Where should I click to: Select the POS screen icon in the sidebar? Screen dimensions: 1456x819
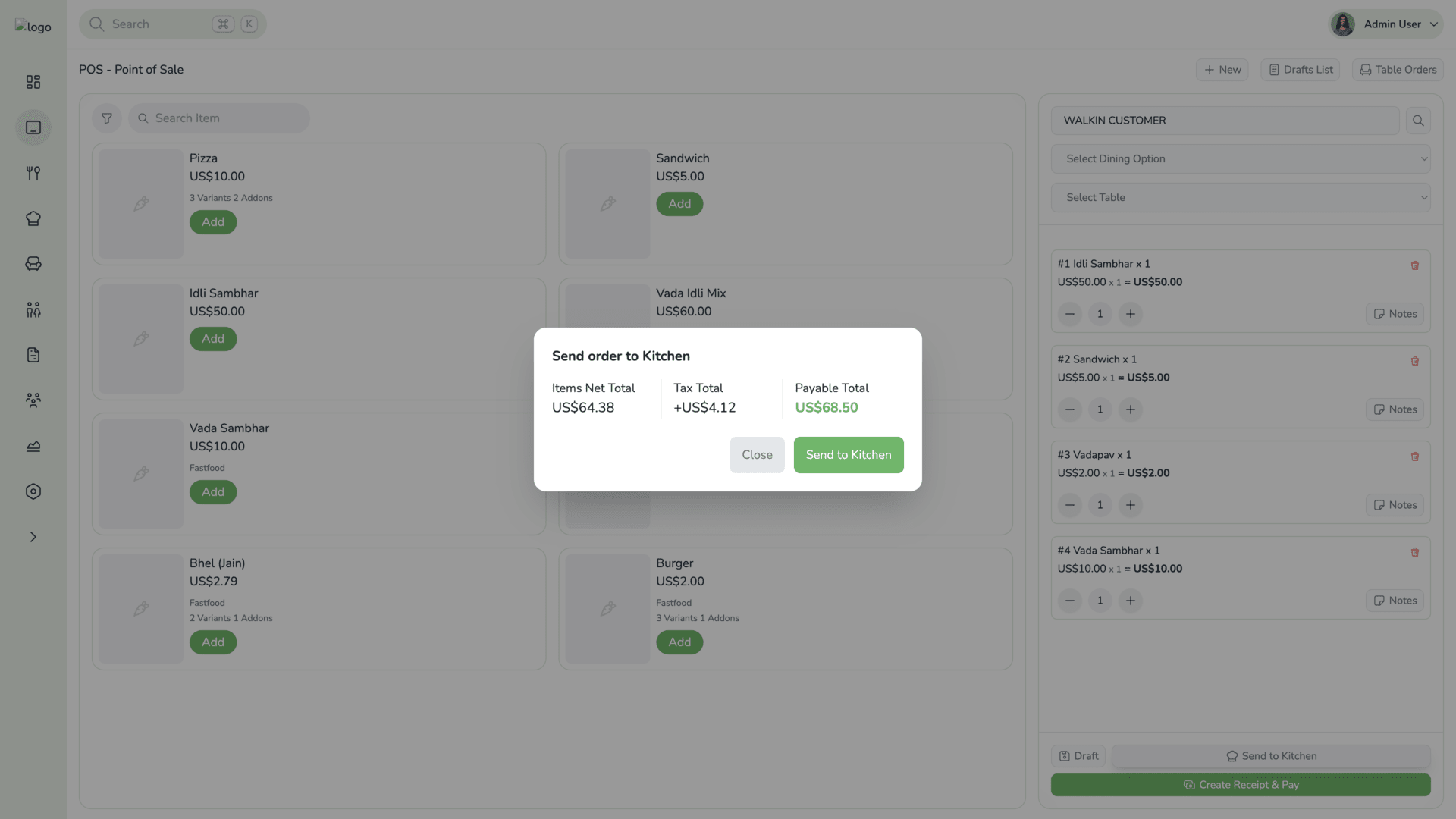[33, 127]
